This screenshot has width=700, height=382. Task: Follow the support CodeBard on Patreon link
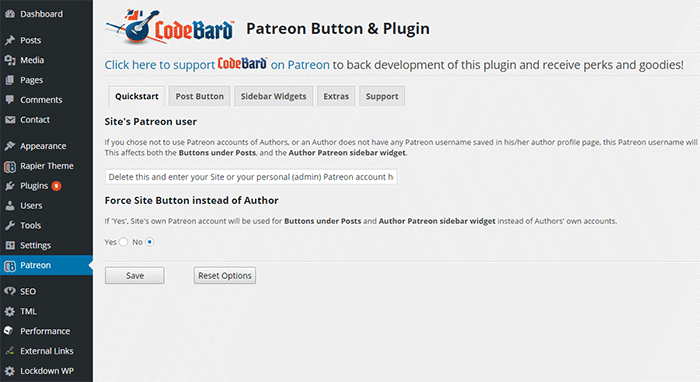pyautogui.click(x=217, y=64)
